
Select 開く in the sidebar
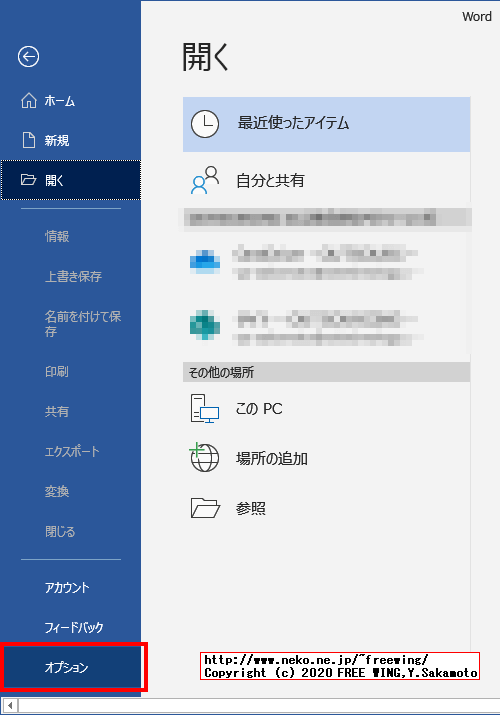coord(71,180)
